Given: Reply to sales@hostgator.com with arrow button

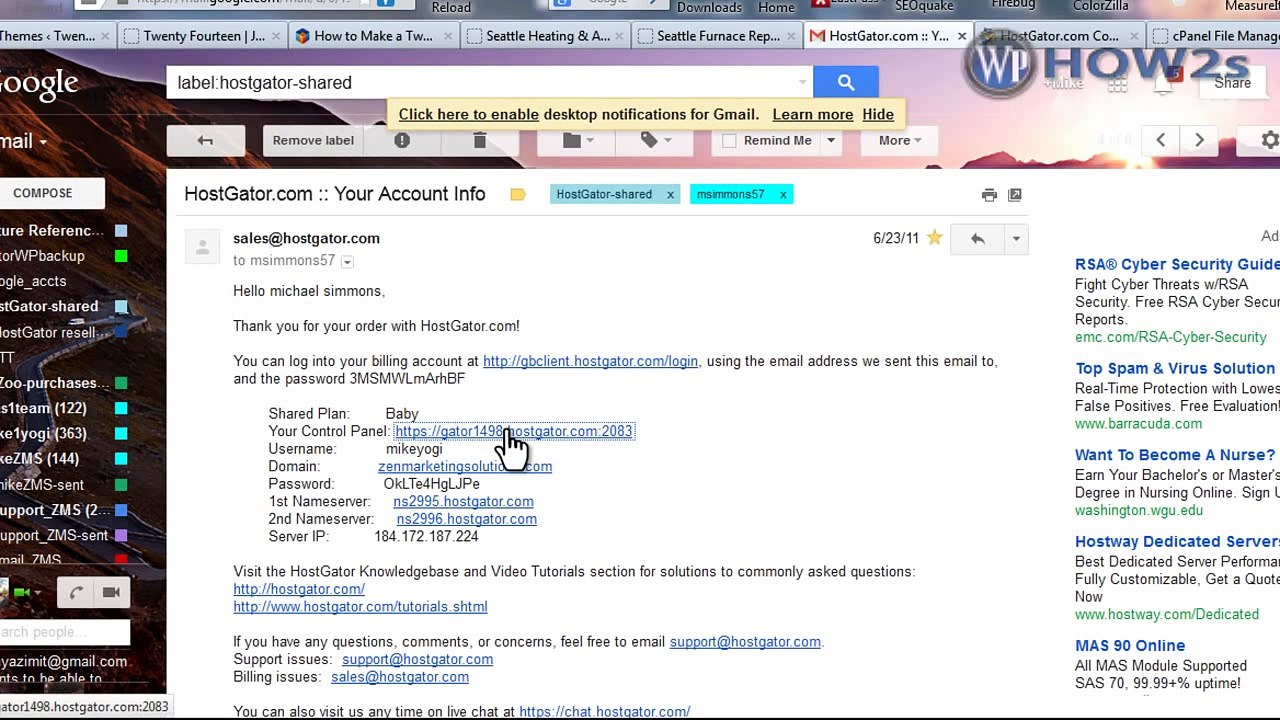Looking at the screenshot, I should [x=977, y=239].
